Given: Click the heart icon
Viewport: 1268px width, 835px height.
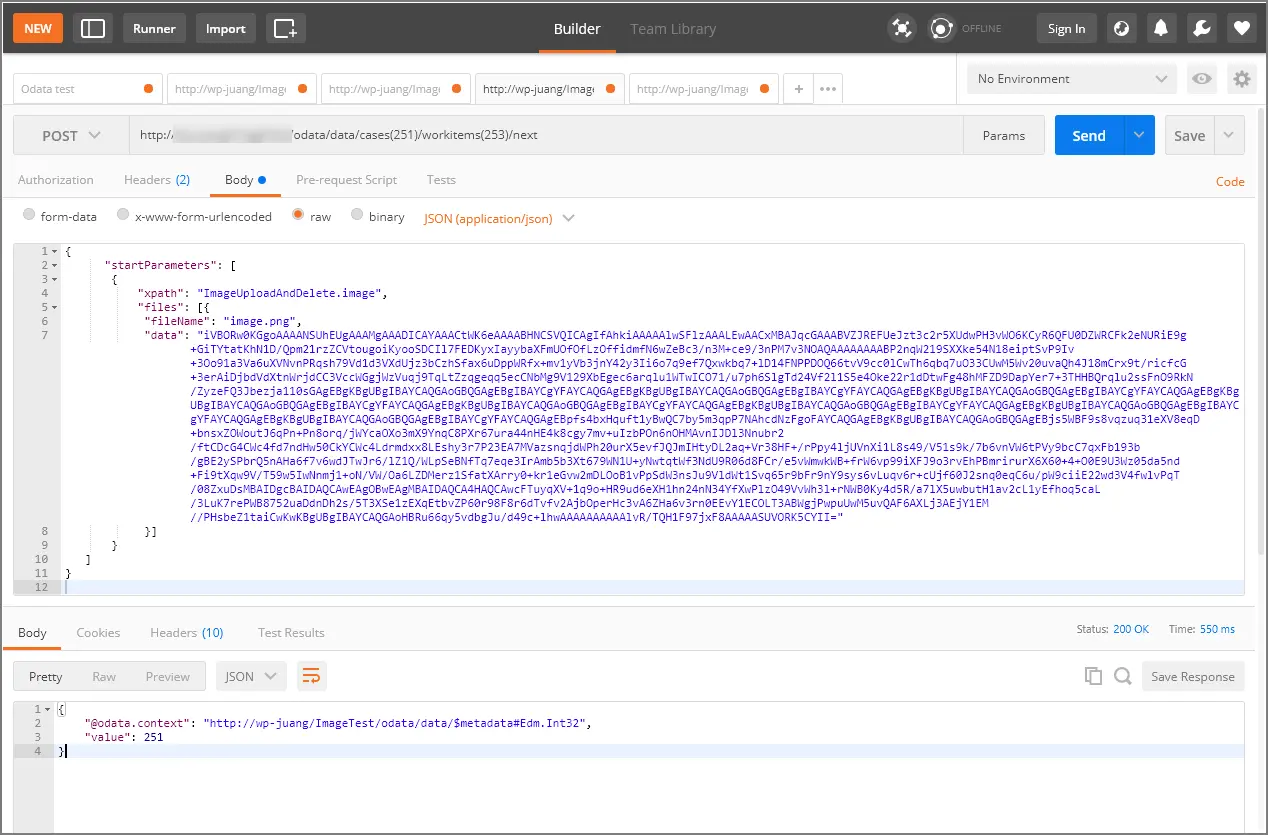Looking at the screenshot, I should tap(1242, 28).
